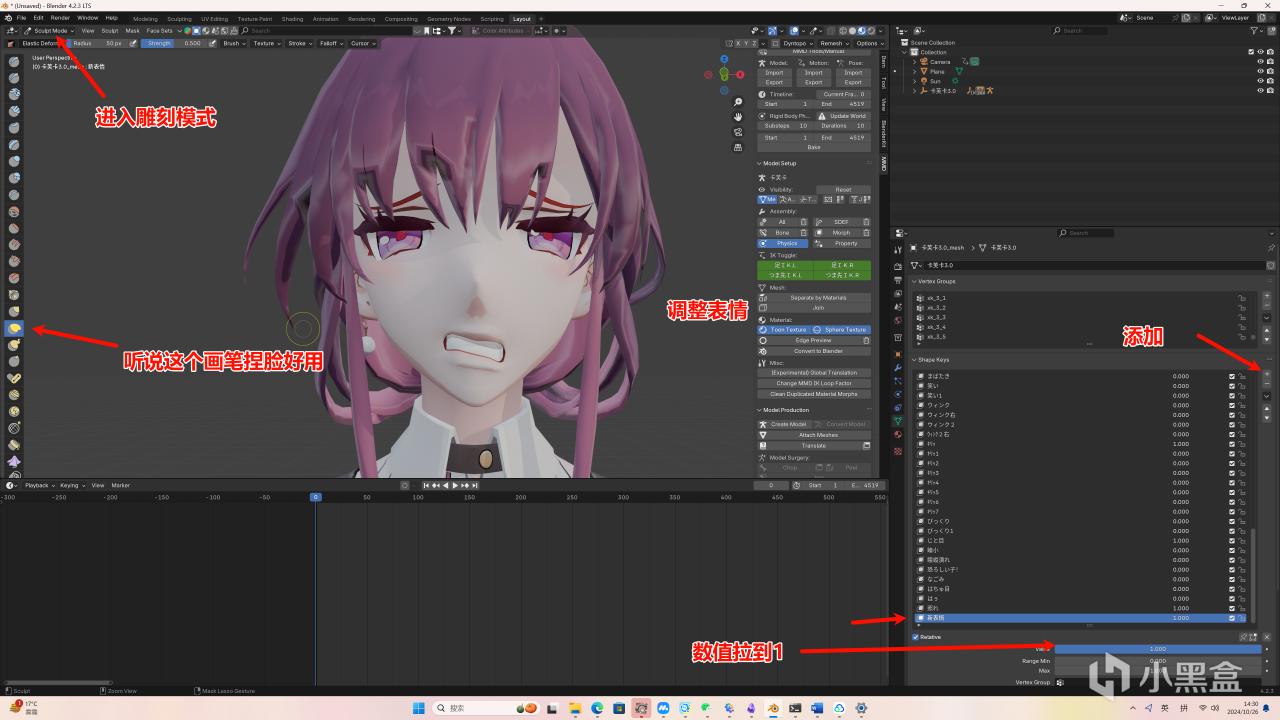Image resolution: width=1280 pixels, height=720 pixels.
Task: Open the Material properties tab
Action: [897, 434]
